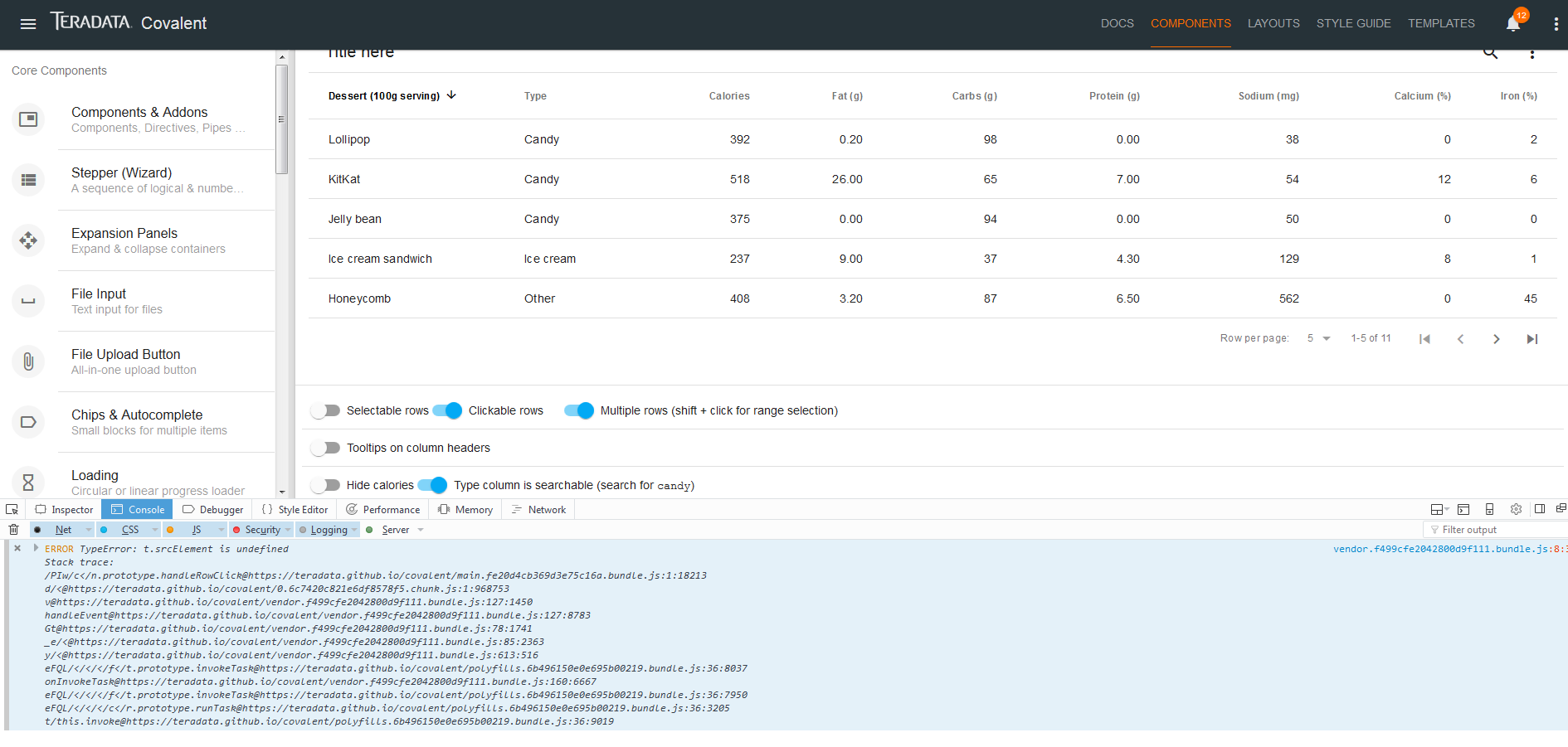1568x747 pixels.
Task: Open the LAYOUTS navigation item
Action: tap(1273, 23)
